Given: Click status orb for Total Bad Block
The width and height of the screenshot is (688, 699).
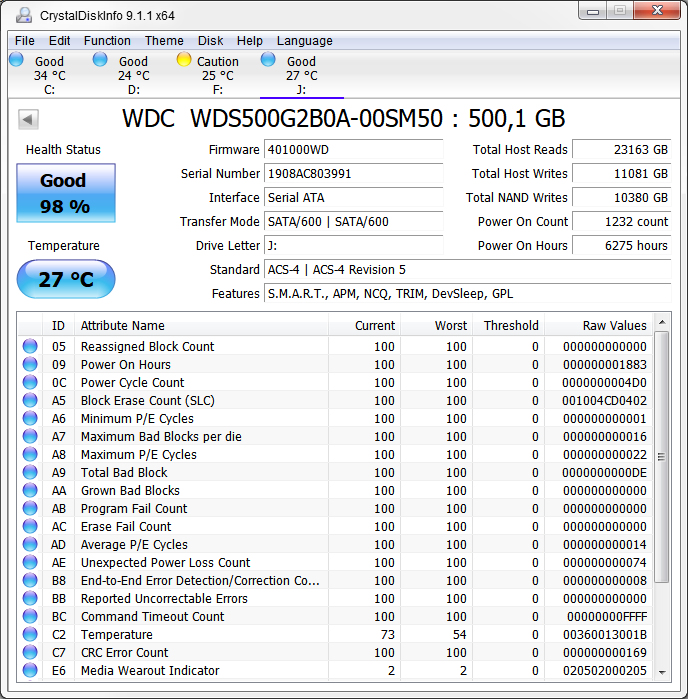Looking at the screenshot, I should click(30, 472).
